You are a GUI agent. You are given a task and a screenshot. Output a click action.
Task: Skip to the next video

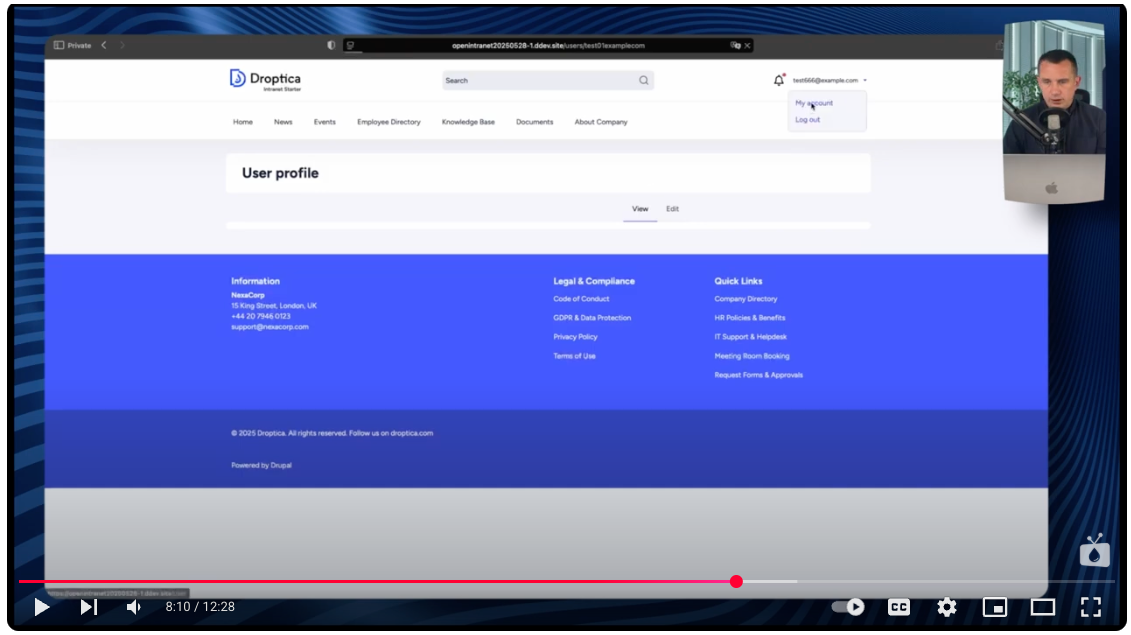click(89, 607)
